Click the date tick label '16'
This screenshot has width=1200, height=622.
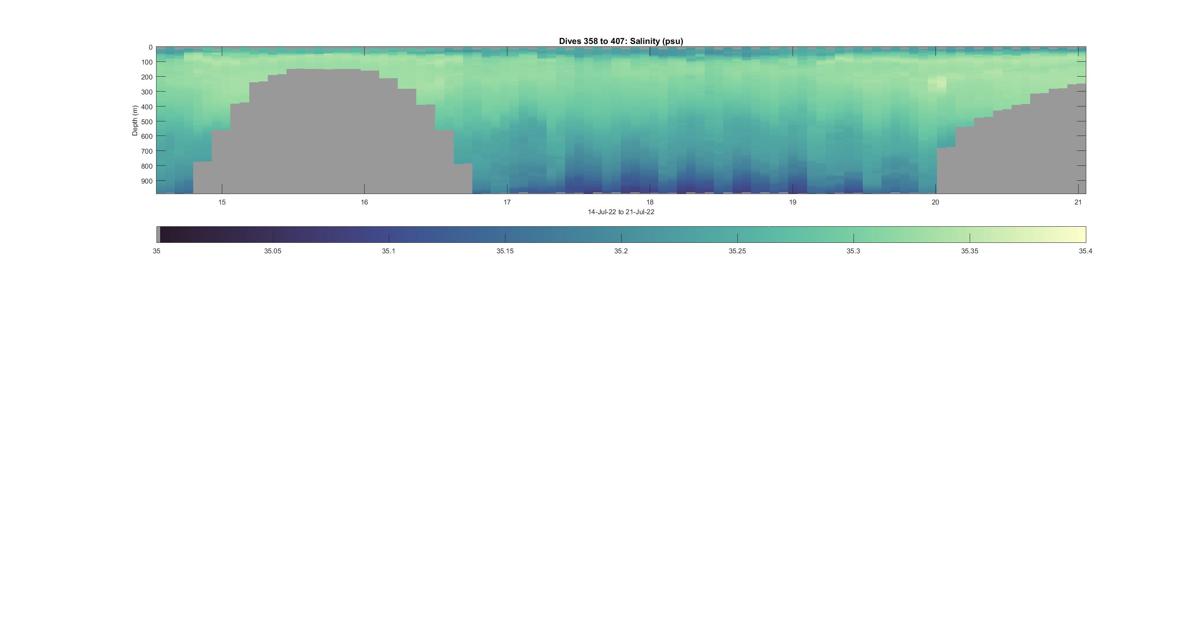[364, 202]
